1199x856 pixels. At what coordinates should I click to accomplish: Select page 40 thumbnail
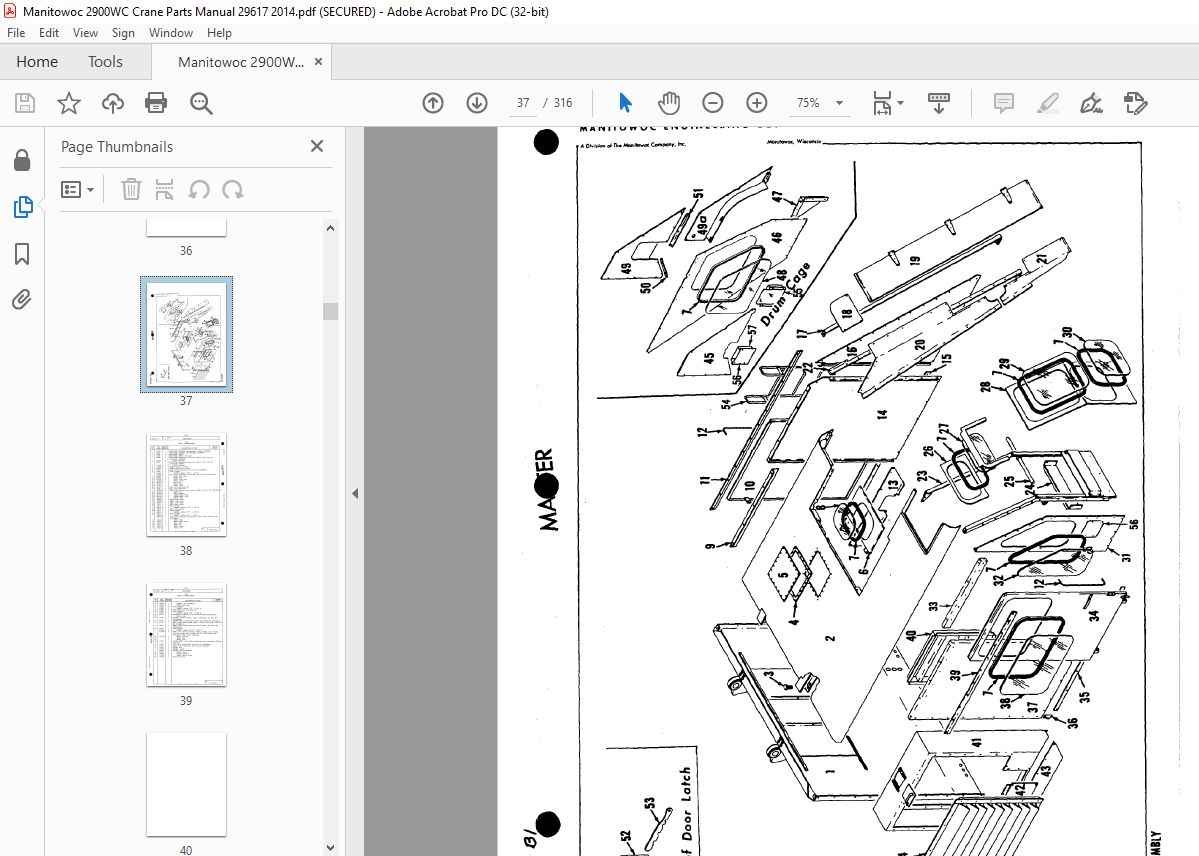[187, 785]
